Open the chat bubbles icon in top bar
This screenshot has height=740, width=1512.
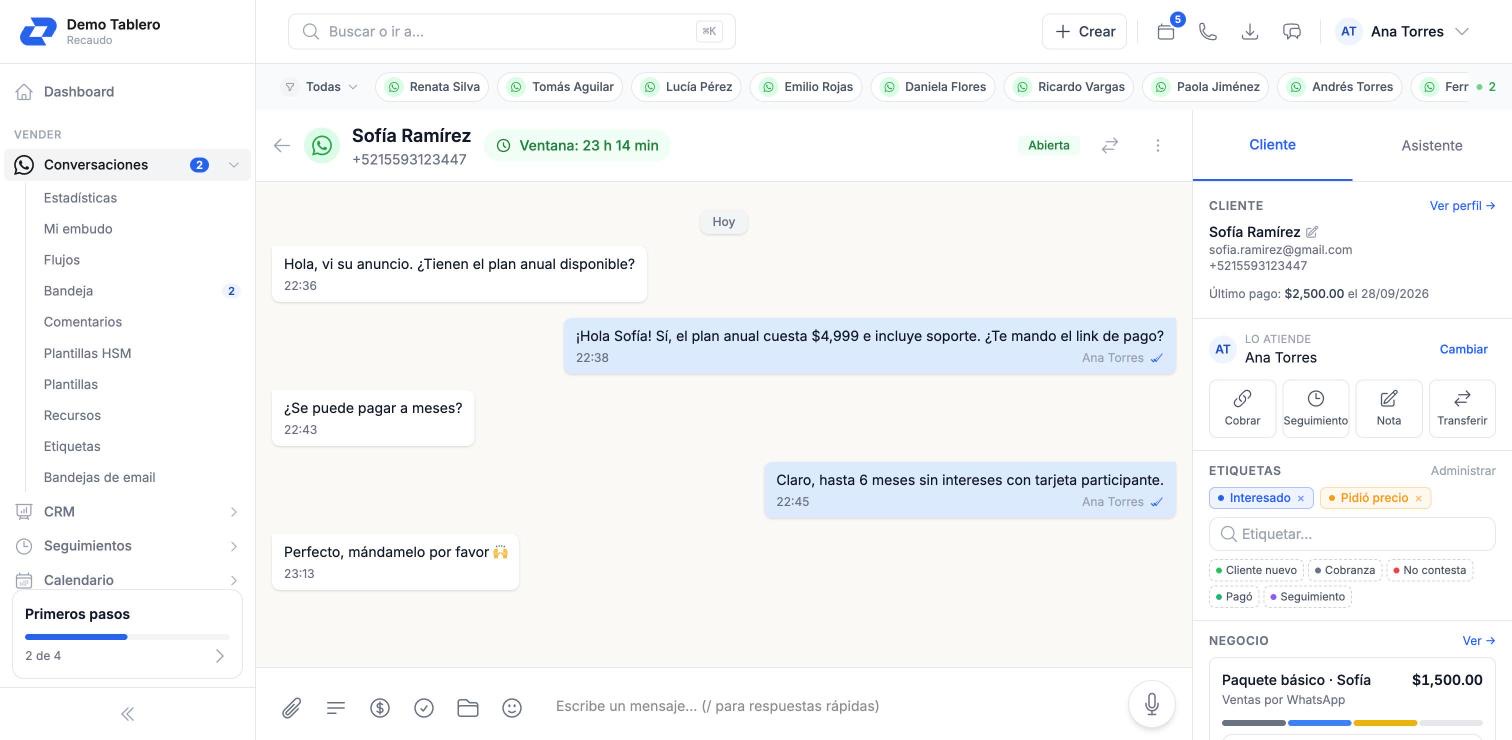coord(1292,31)
